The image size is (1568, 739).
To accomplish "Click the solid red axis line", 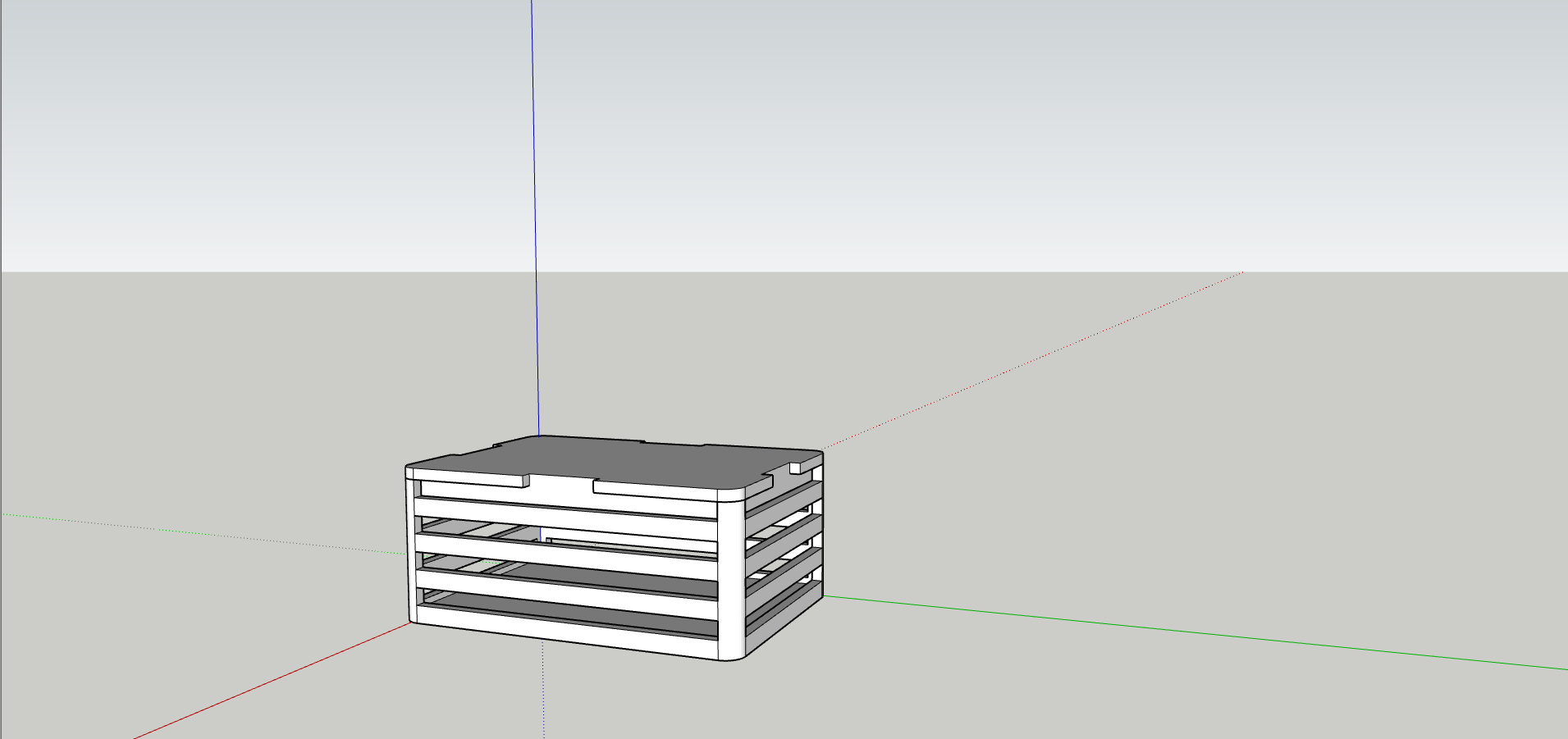I will point(272,681).
